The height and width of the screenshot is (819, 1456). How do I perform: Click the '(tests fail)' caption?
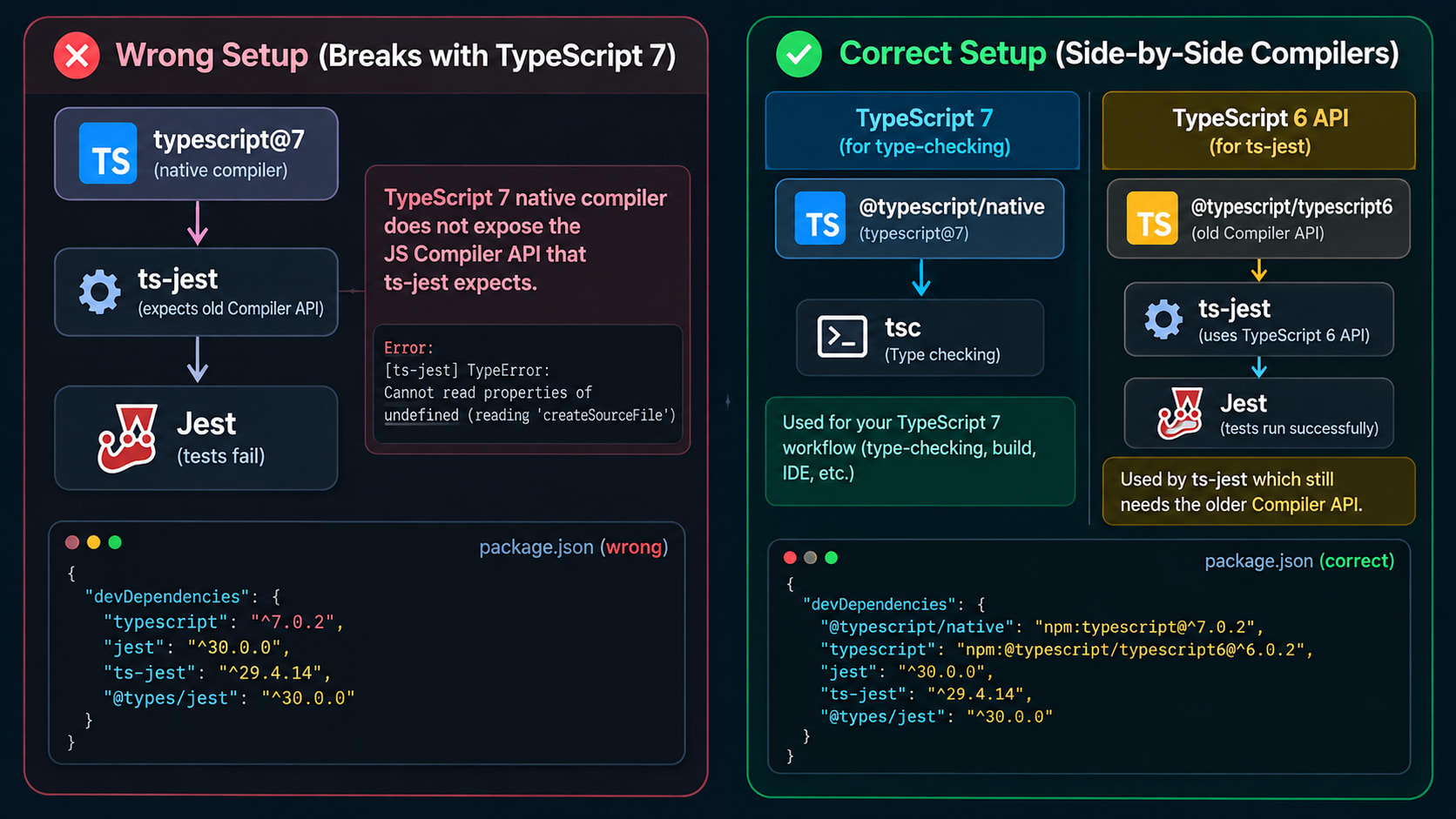220,456
